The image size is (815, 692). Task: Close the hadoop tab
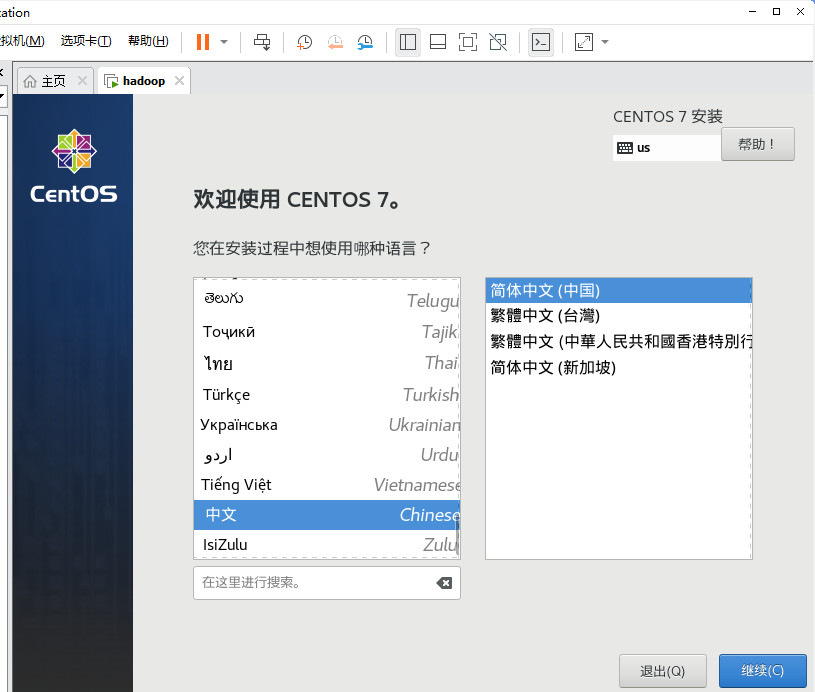coord(179,81)
